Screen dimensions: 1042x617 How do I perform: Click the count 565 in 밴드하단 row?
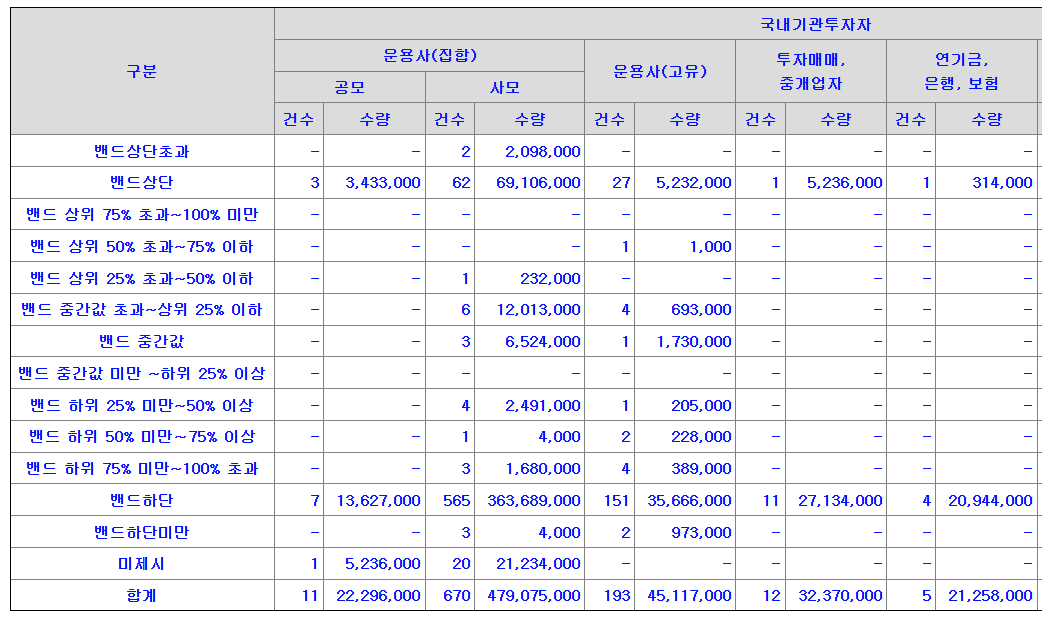457,501
